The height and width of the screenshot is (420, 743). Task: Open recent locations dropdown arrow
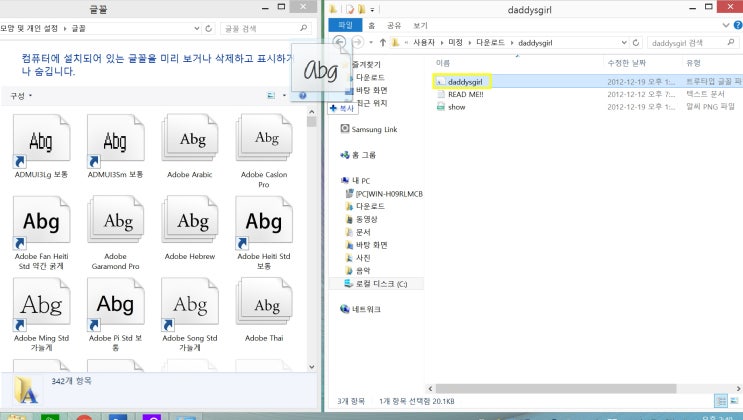pos(371,43)
